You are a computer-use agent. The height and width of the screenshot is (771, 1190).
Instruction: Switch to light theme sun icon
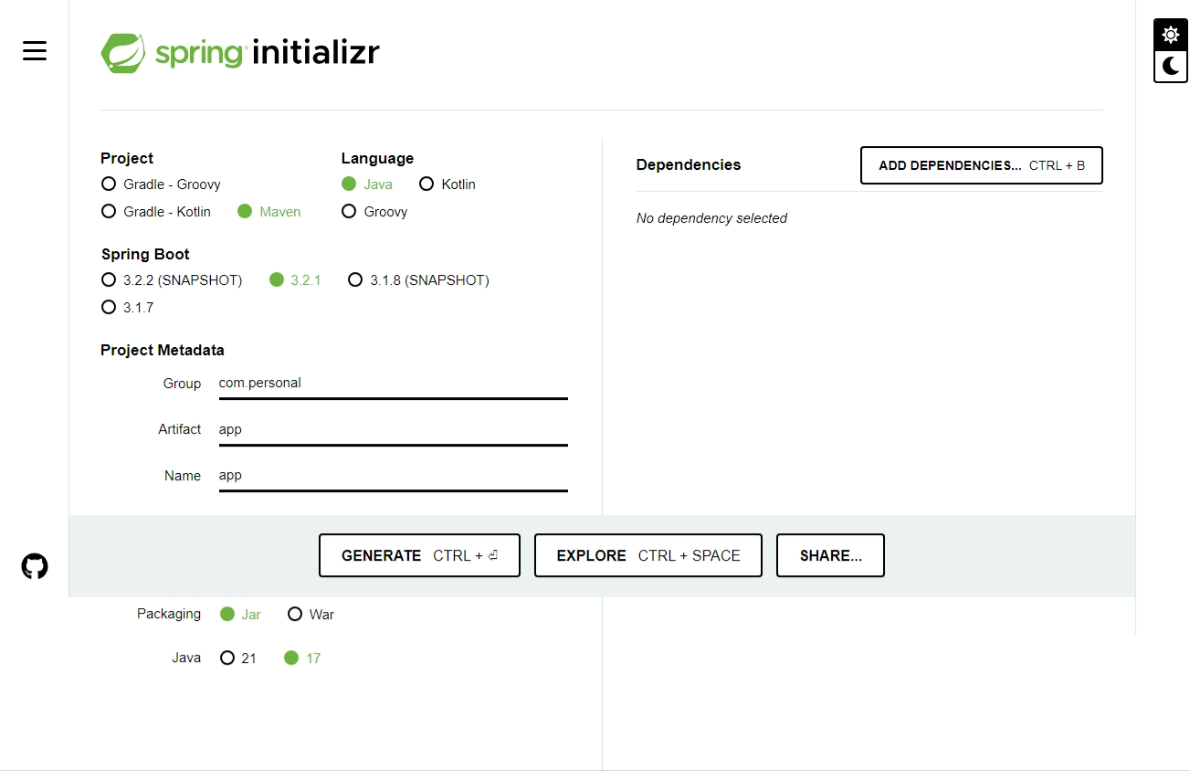click(1170, 35)
